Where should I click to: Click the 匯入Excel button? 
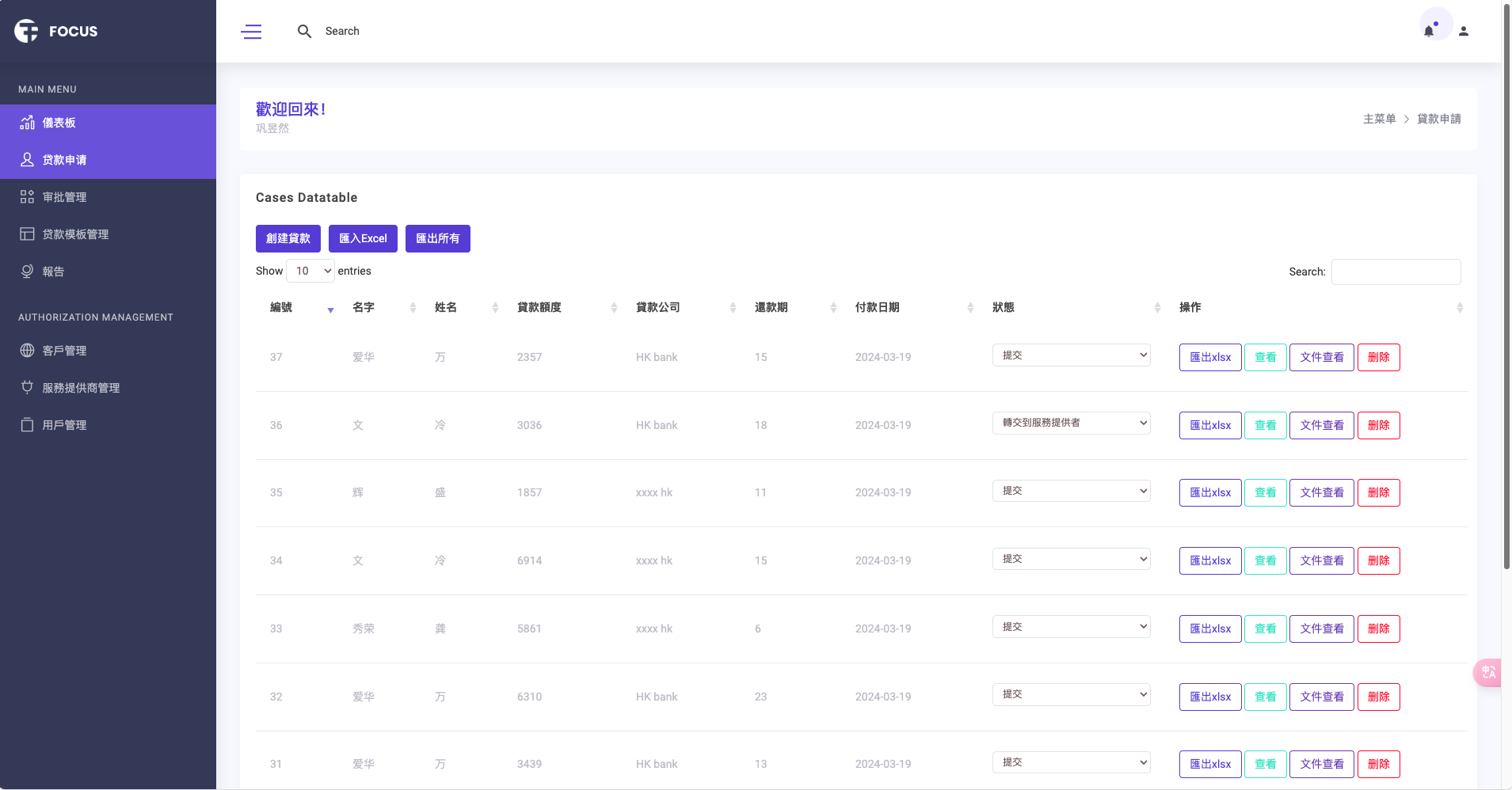[363, 238]
